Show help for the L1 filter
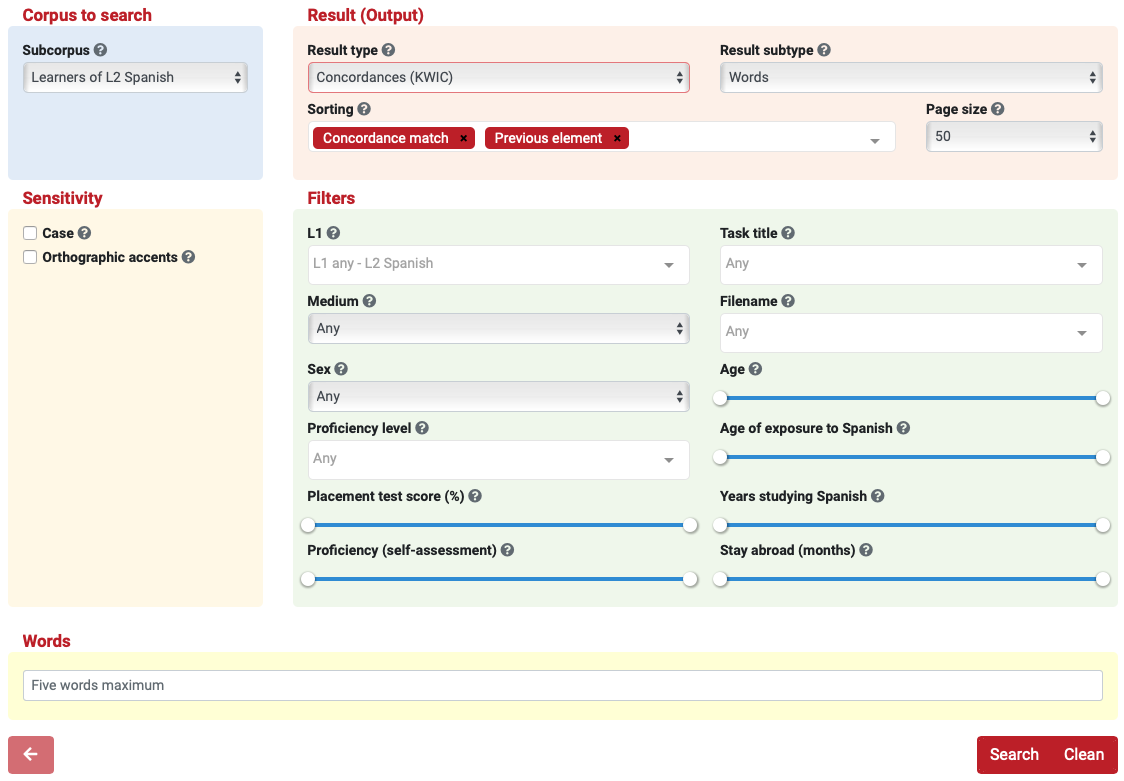The image size is (1124, 781). (x=333, y=233)
